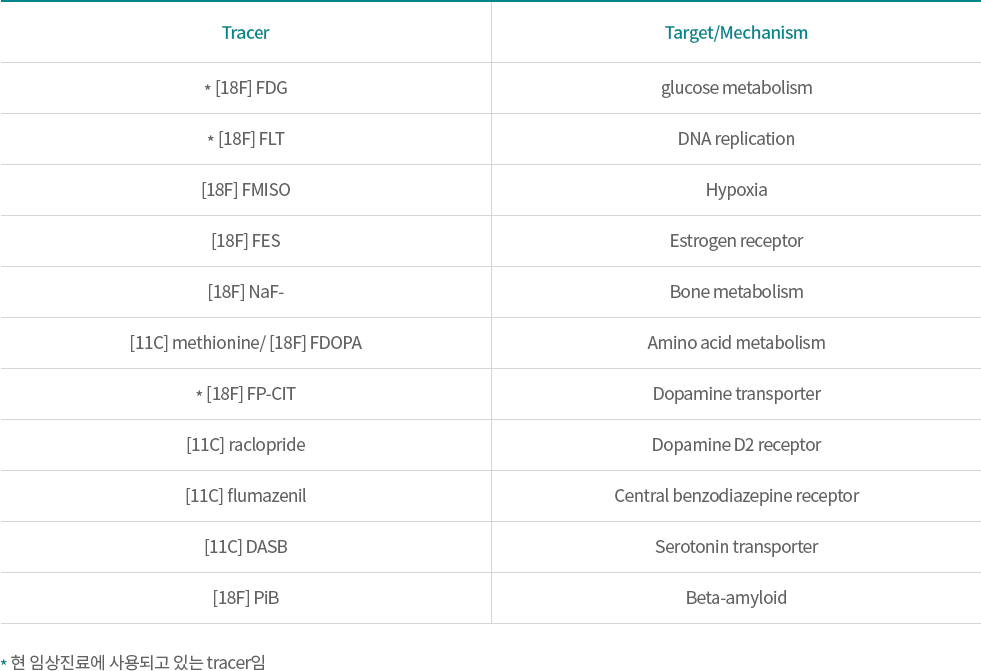Image resolution: width=981 pixels, height=671 pixels.
Task: Click the Target/Mechanism column header
Action: click(736, 33)
